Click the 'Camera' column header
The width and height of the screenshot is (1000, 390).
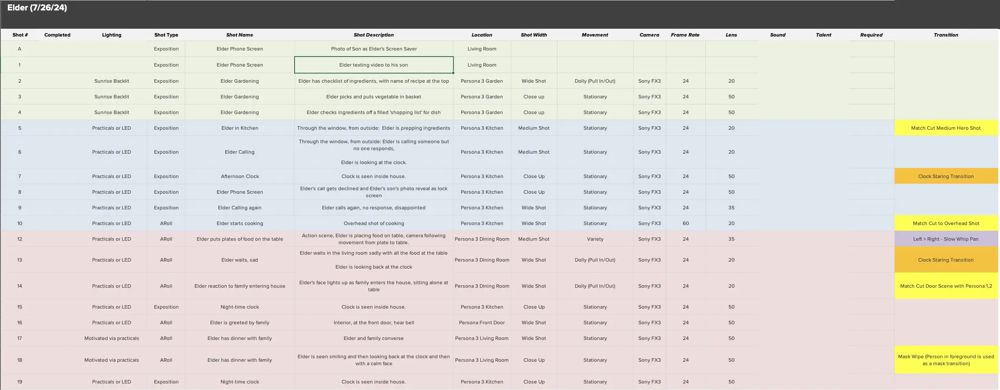click(649, 35)
